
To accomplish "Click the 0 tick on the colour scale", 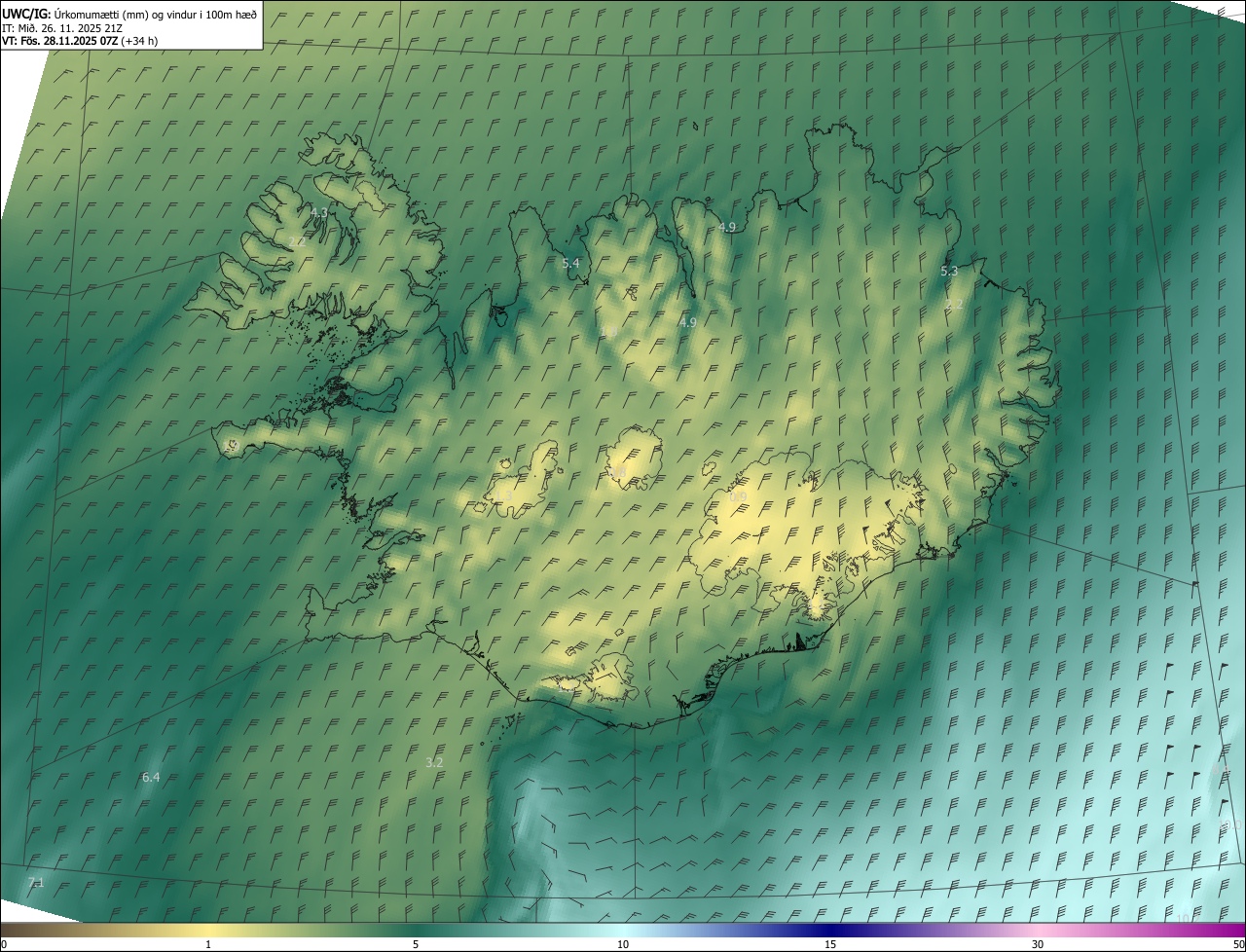I will pyautogui.click(x=3, y=944).
